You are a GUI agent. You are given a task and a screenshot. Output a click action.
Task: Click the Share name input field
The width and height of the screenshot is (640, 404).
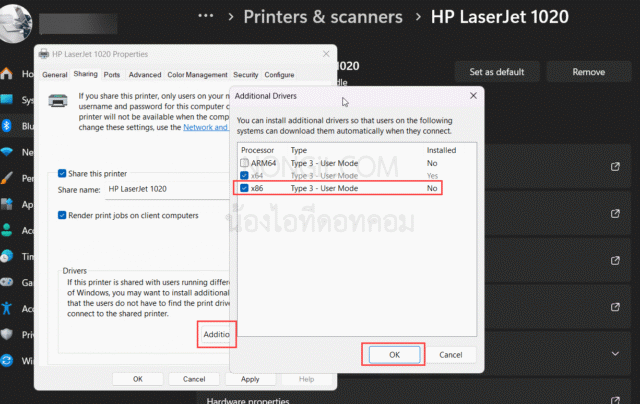coord(167,189)
